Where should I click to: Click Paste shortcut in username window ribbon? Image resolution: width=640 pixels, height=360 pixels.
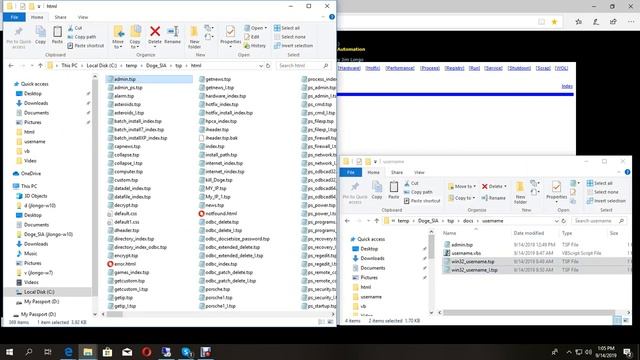click(422, 201)
